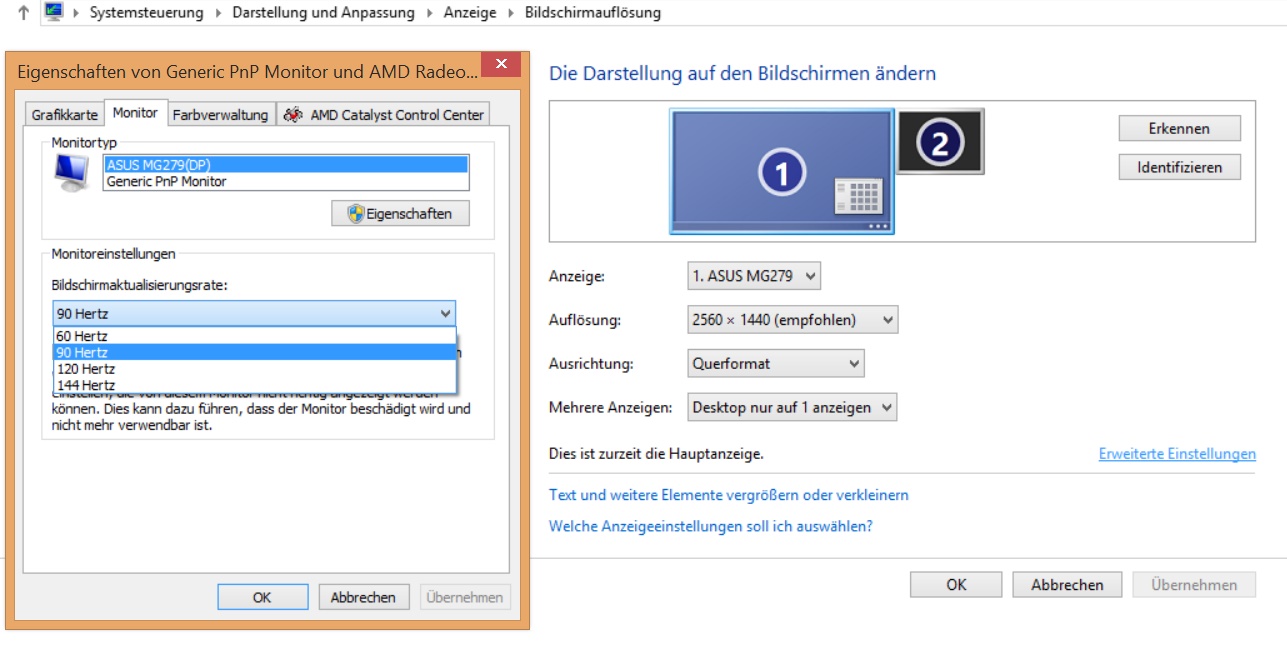1287x647 pixels.
Task: Click the Erkennen button
Action: click(1179, 128)
